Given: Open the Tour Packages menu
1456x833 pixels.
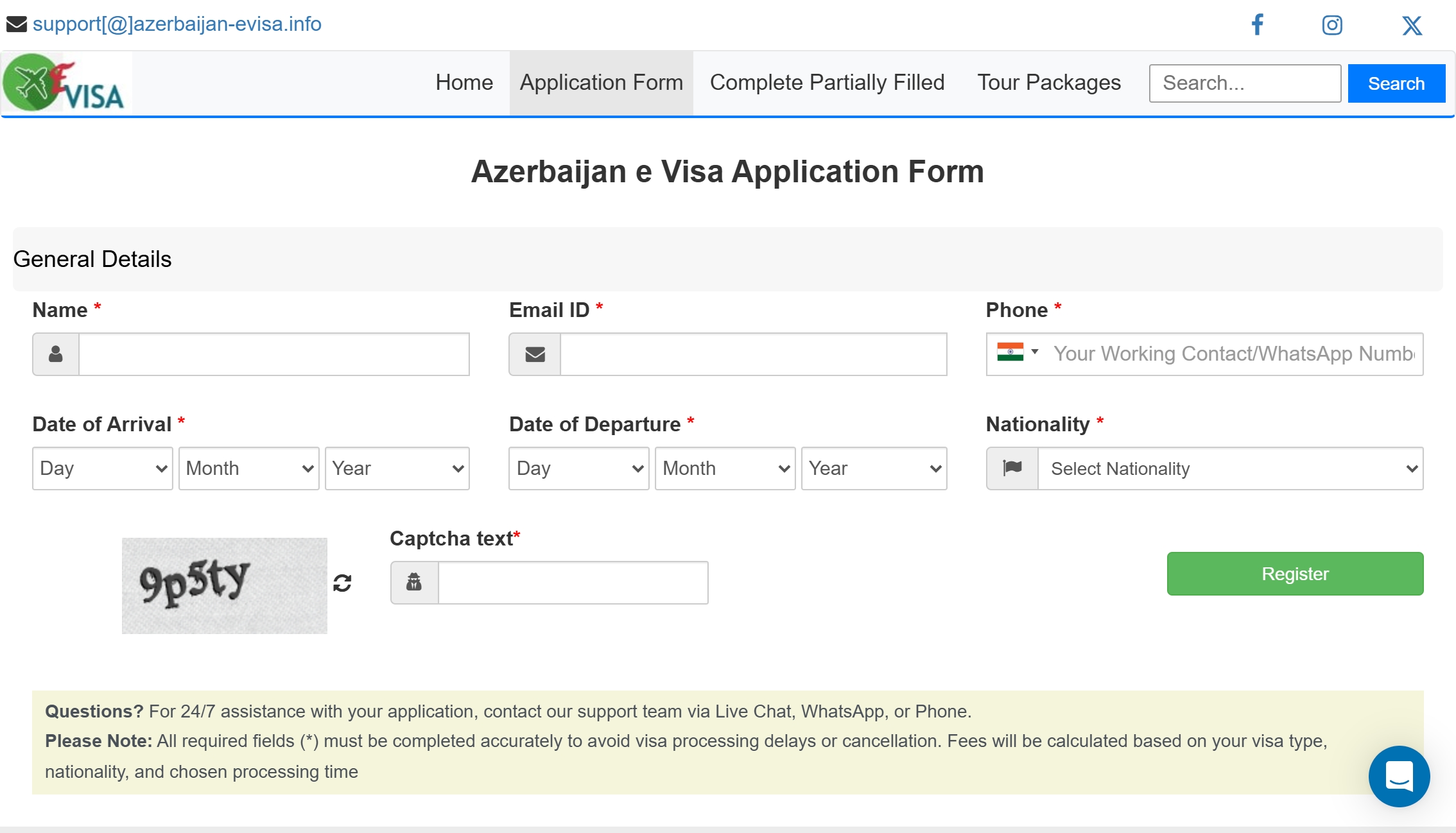Looking at the screenshot, I should (x=1049, y=83).
